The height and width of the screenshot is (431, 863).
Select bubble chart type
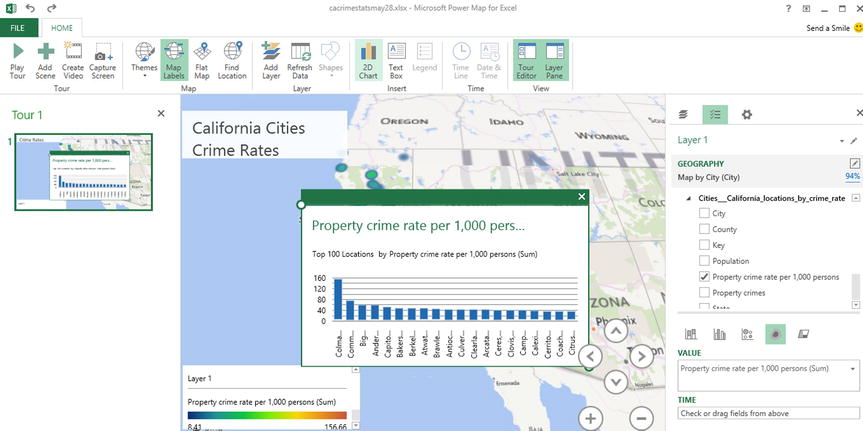pos(747,334)
